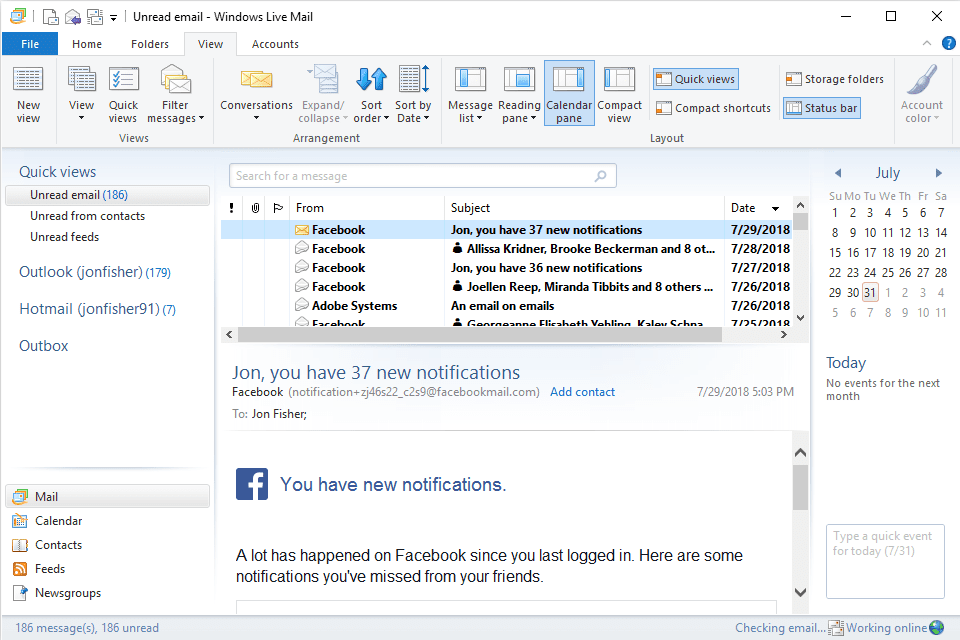
Task: Open Feeds from the sidebar
Action: click(49, 569)
